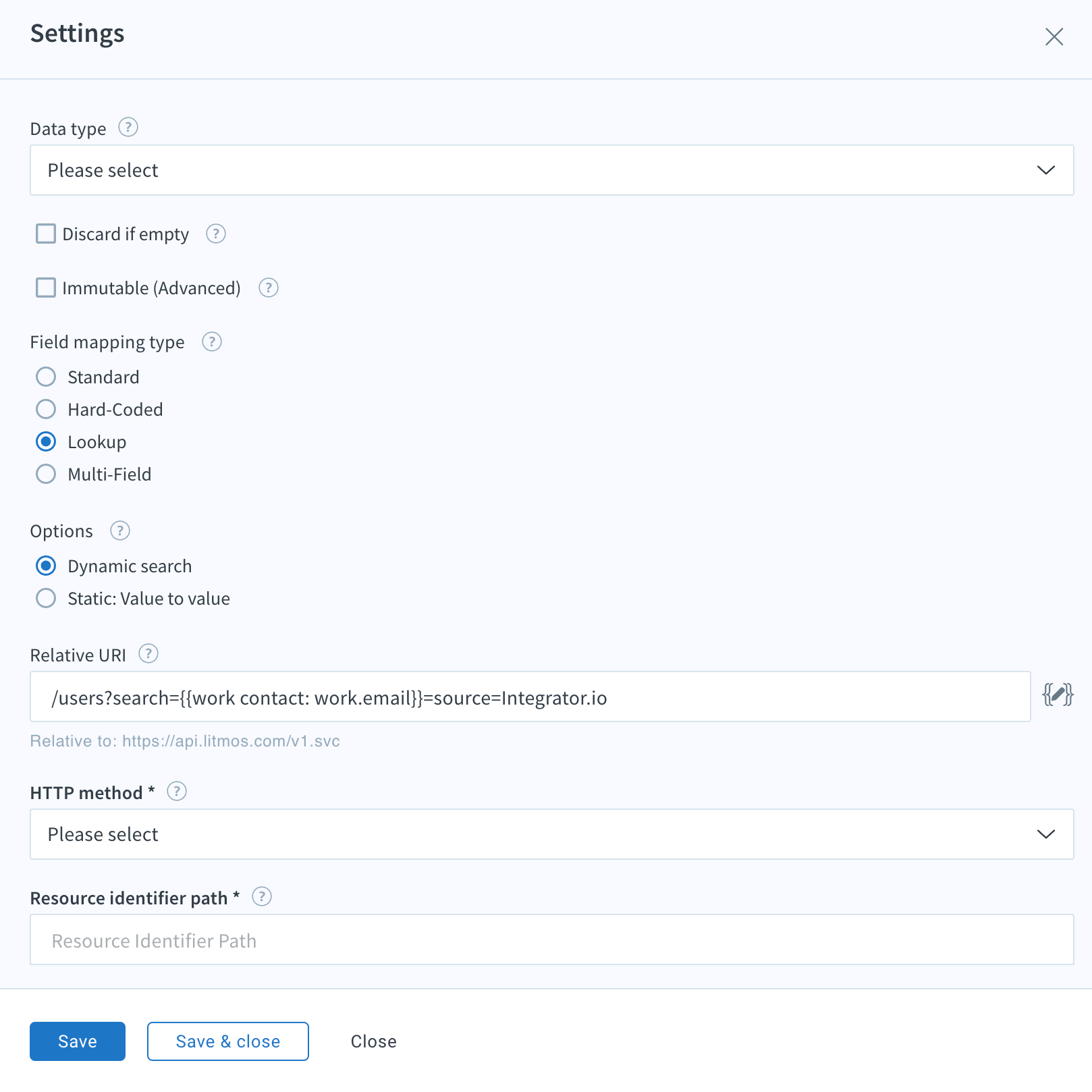This screenshot has height=1092, width=1092.
Task: Open Resource identifier path help
Action: 262,896
